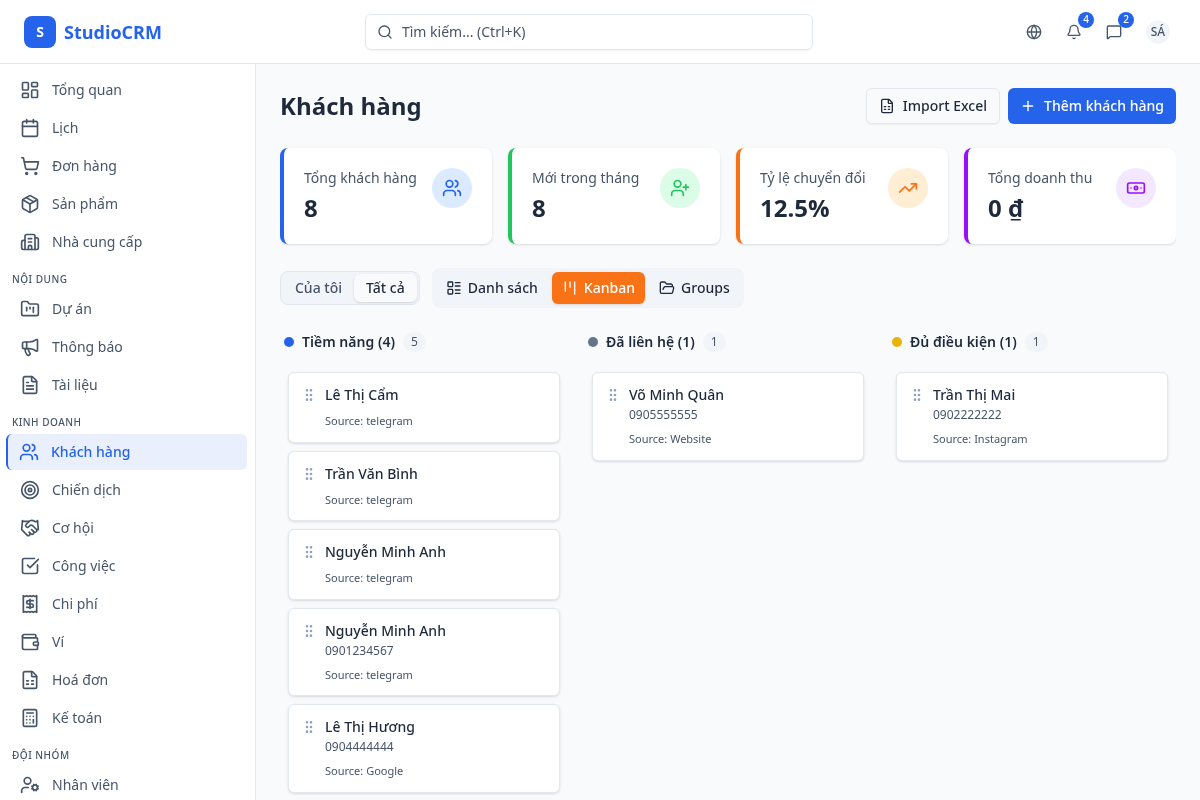The width and height of the screenshot is (1200, 800).
Task: Click the globe language icon
Action: [1033, 31]
